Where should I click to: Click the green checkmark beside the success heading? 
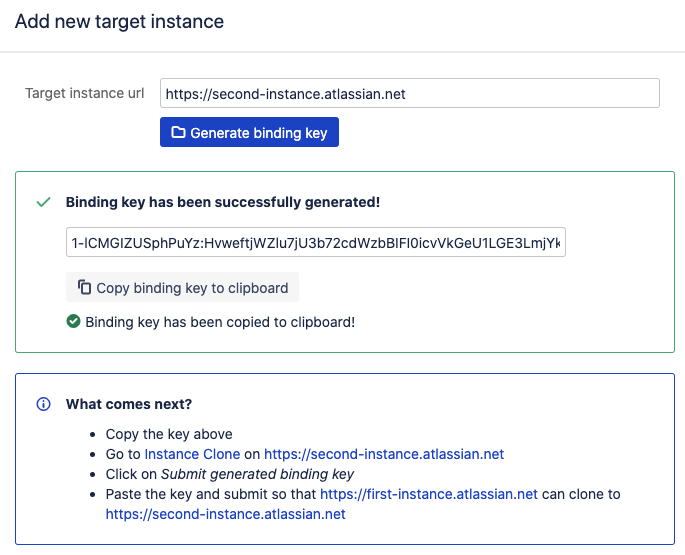pyautogui.click(x=43, y=202)
